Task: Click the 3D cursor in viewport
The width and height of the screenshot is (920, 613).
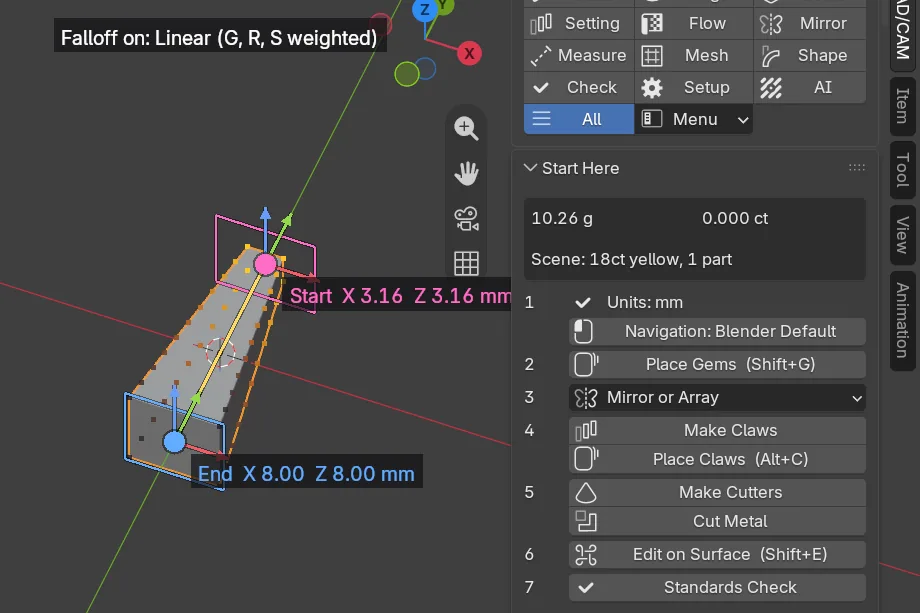Action: click(x=221, y=352)
